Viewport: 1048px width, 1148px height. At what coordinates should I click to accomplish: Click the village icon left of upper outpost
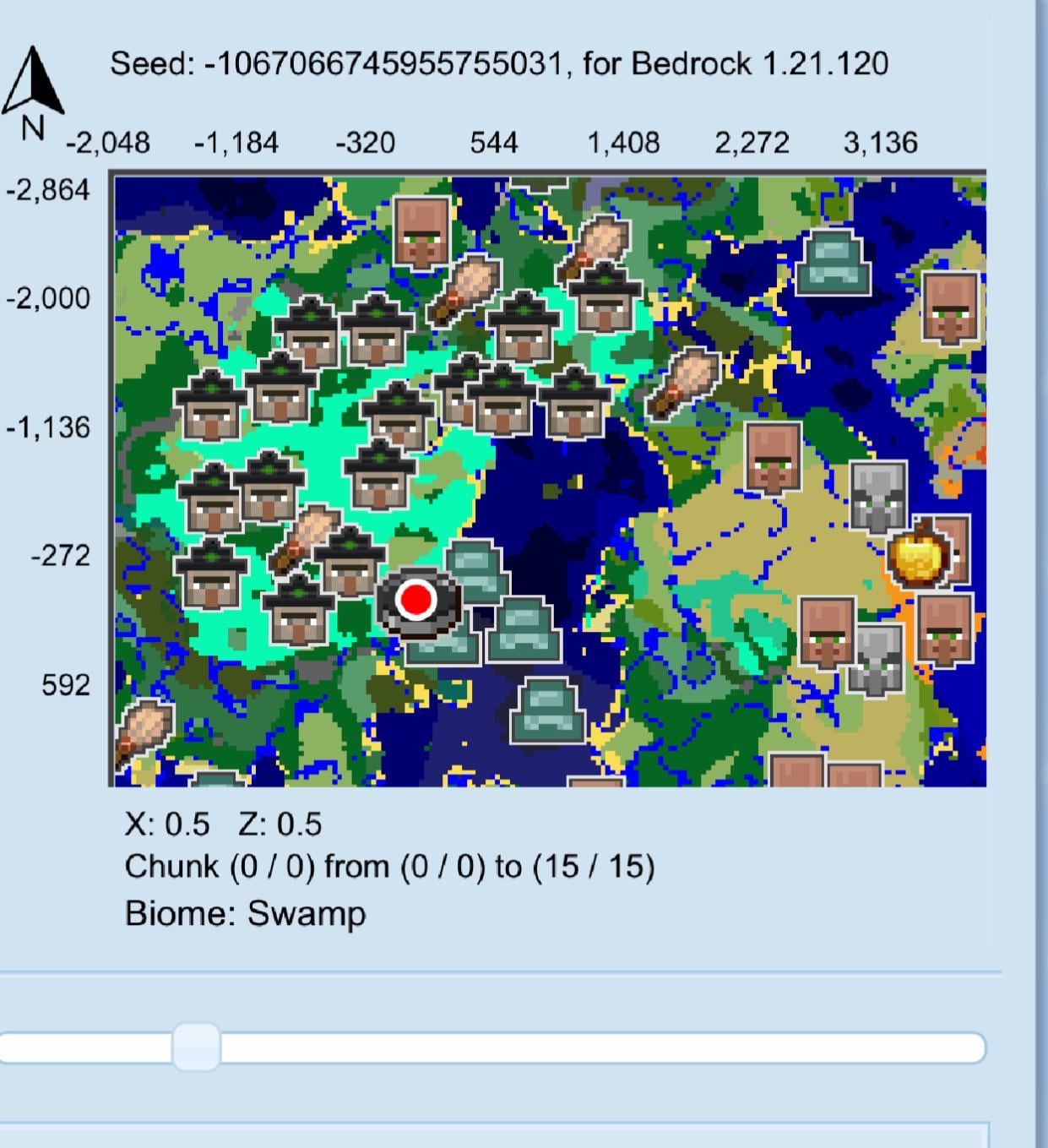[x=773, y=460]
